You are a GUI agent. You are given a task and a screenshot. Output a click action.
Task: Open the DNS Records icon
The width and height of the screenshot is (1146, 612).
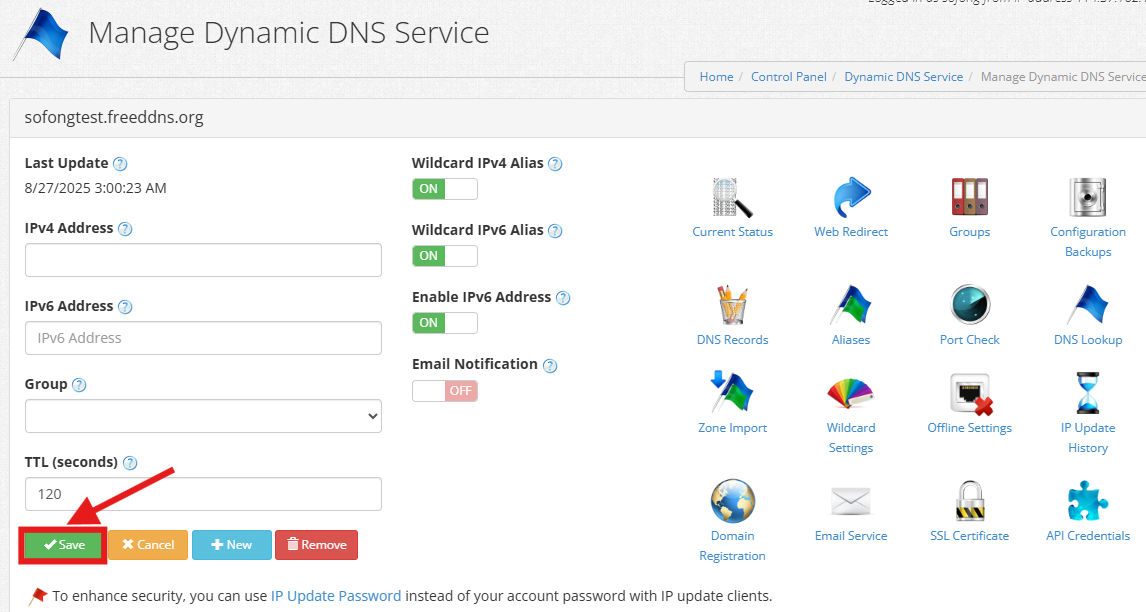tap(732, 305)
